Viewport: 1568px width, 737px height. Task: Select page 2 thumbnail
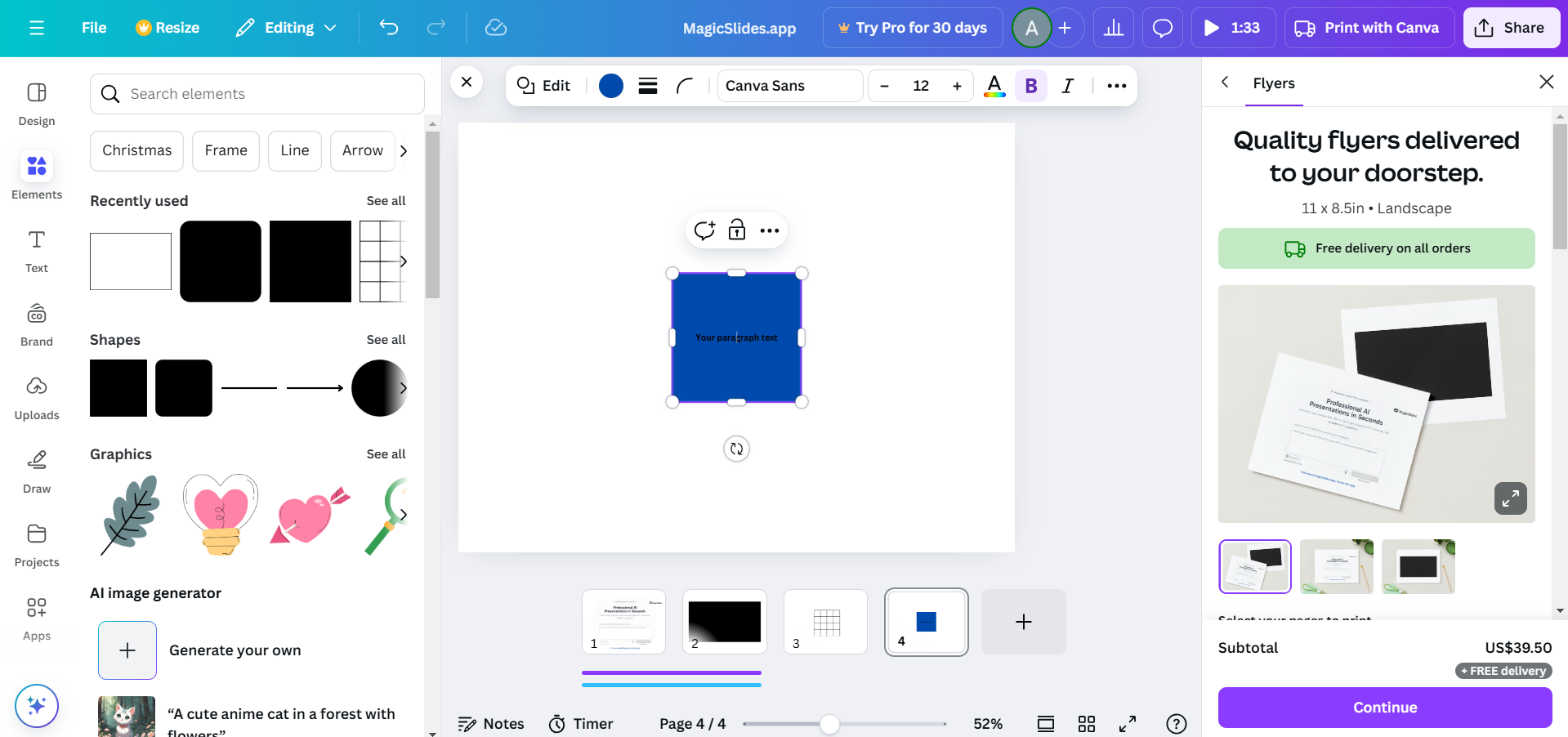click(724, 622)
